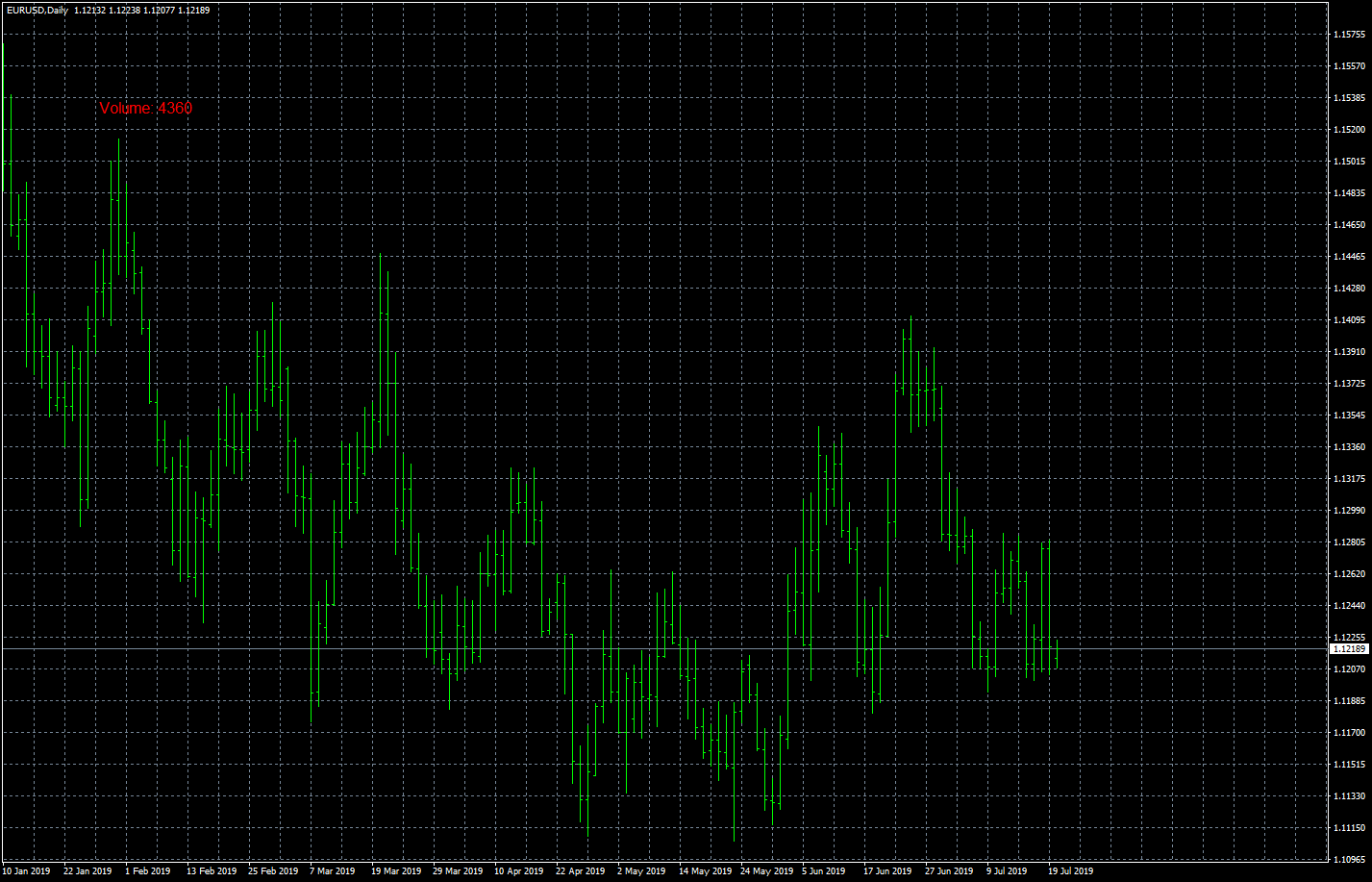Click the 5 Jun 2019 date label
The width and height of the screenshot is (1372, 882).
click(x=824, y=871)
